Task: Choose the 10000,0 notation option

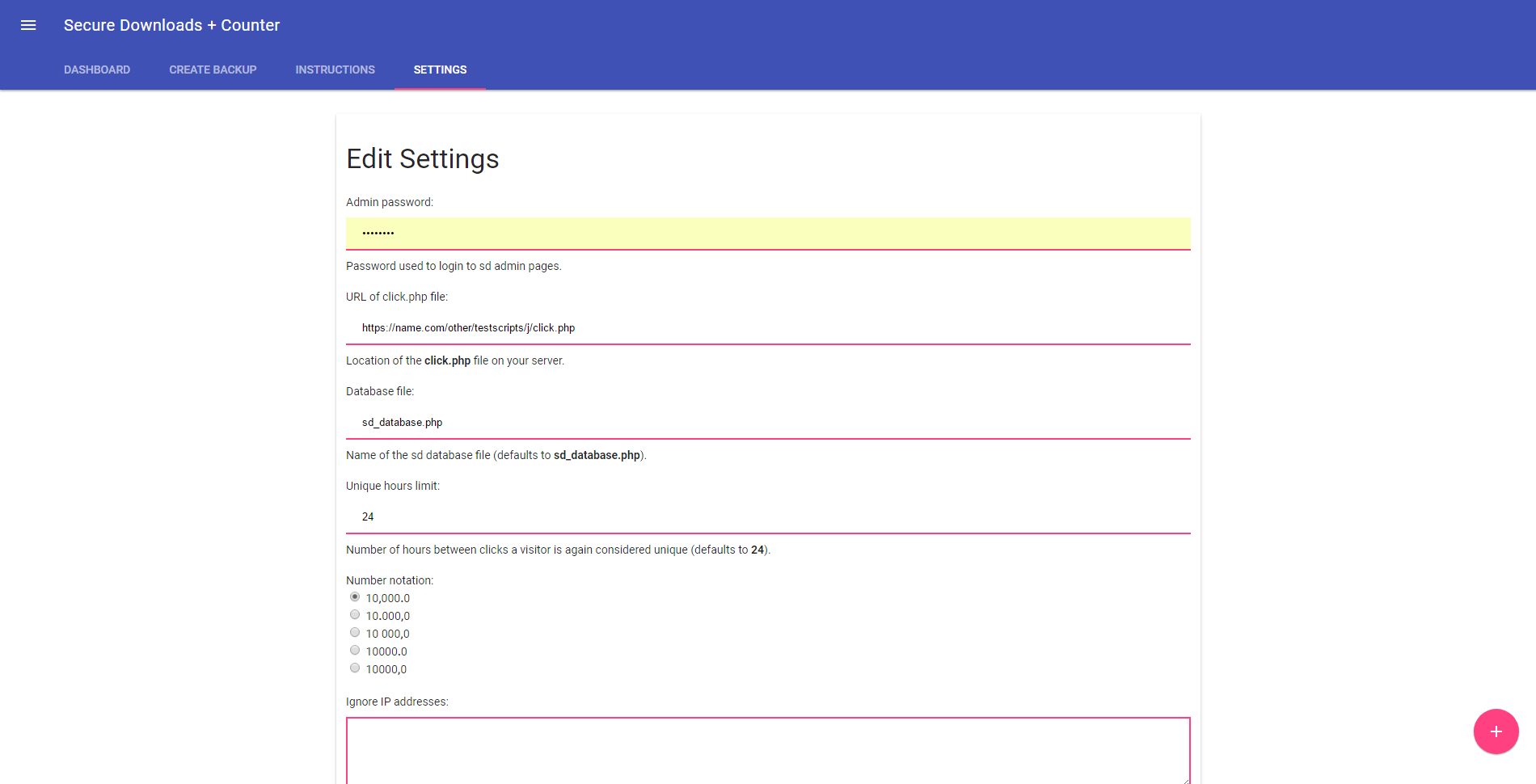Action: [355, 668]
